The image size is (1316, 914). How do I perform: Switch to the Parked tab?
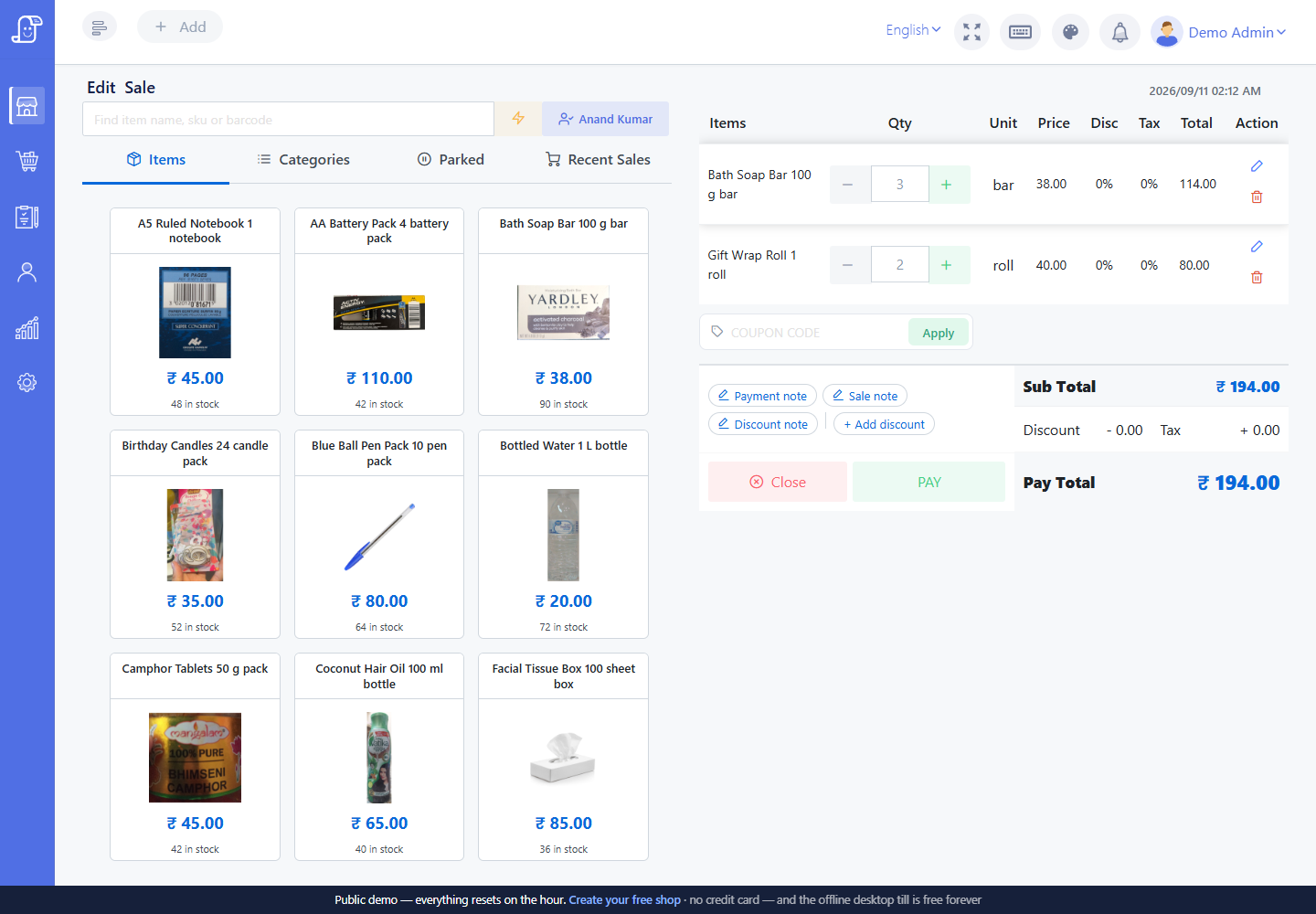[x=451, y=159]
